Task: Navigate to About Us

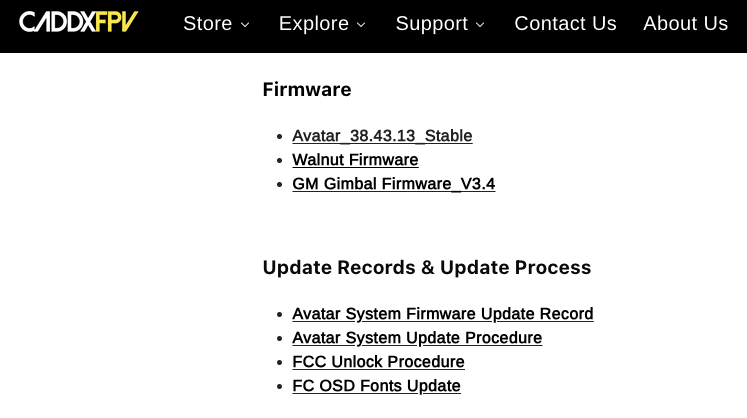Action: click(685, 23)
